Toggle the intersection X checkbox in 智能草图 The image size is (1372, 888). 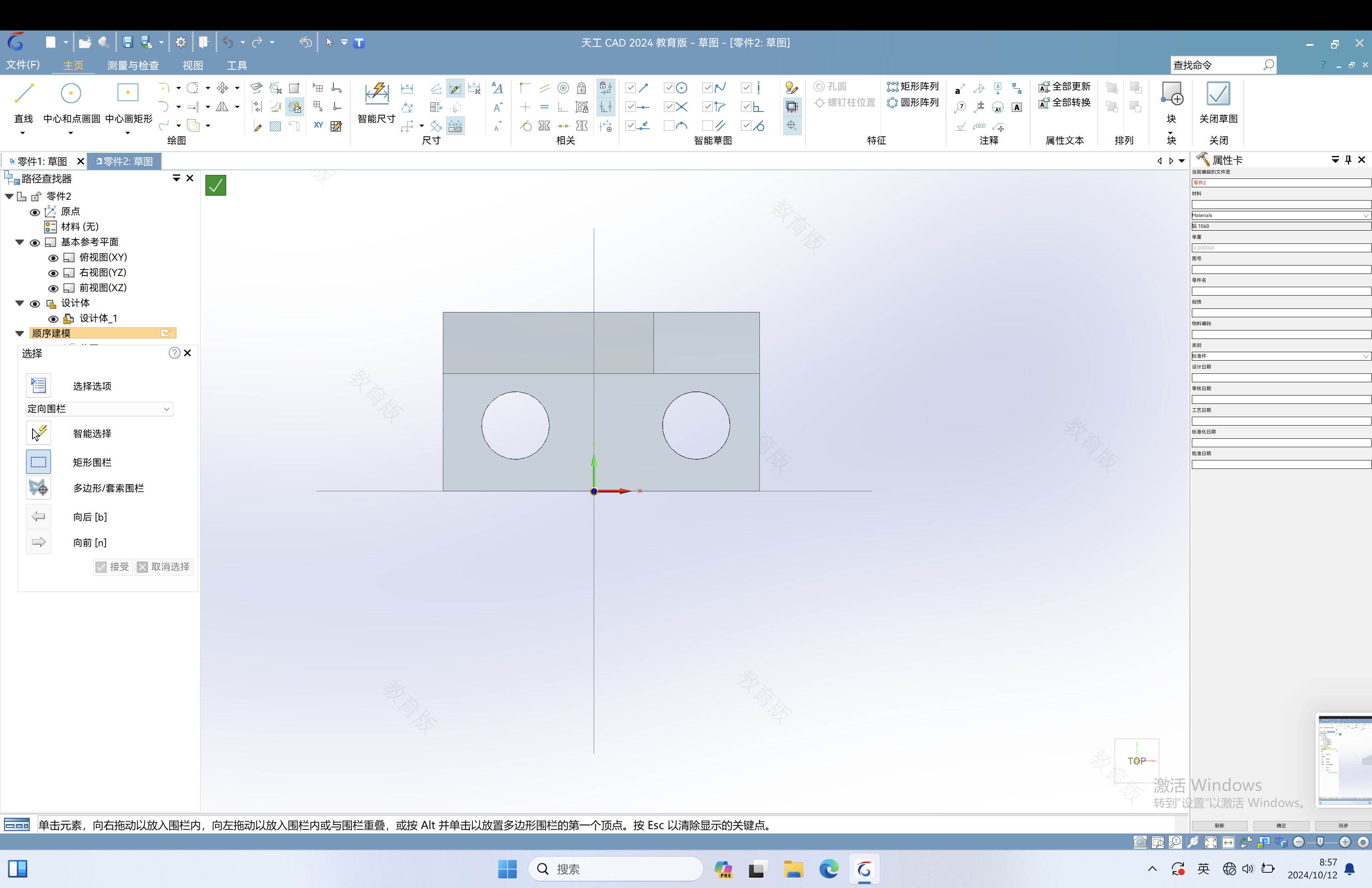(x=669, y=107)
